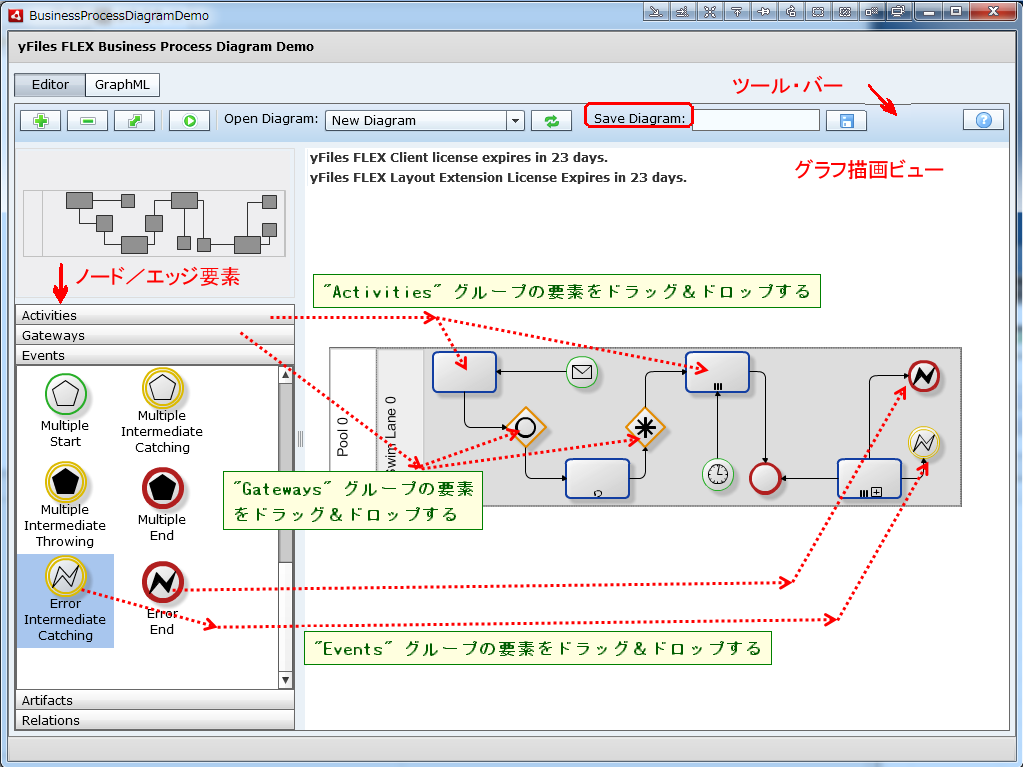Image resolution: width=1023 pixels, height=767 pixels.
Task: Switch to the GraphML tab
Action: [x=122, y=85]
